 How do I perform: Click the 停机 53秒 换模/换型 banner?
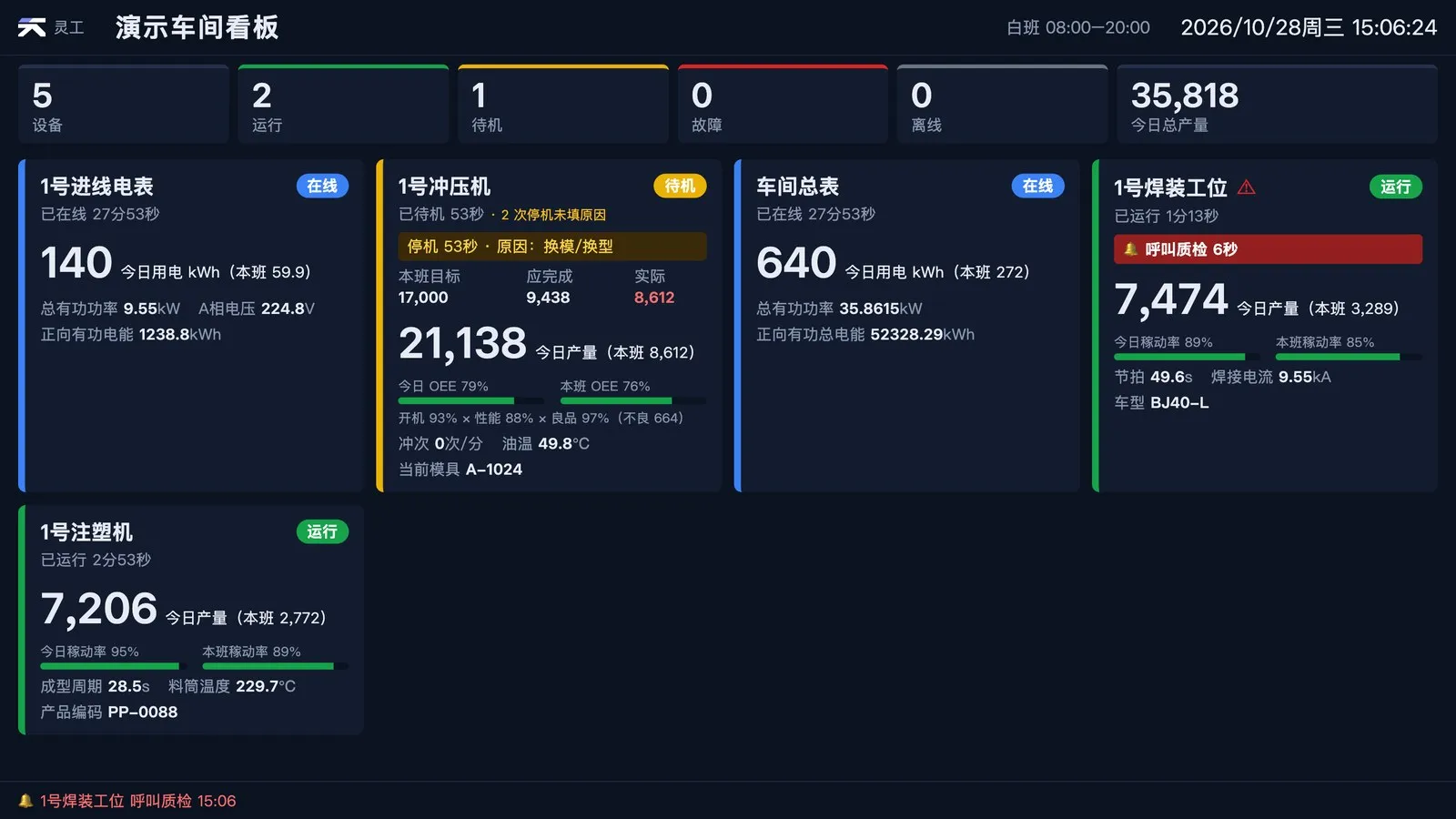[x=552, y=247]
